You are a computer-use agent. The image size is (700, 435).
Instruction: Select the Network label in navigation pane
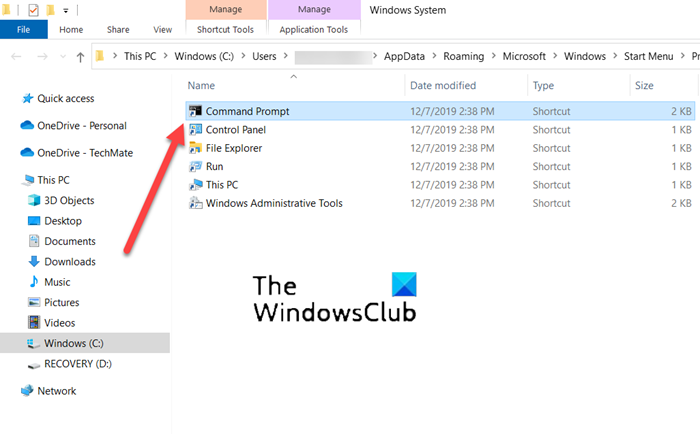click(57, 391)
